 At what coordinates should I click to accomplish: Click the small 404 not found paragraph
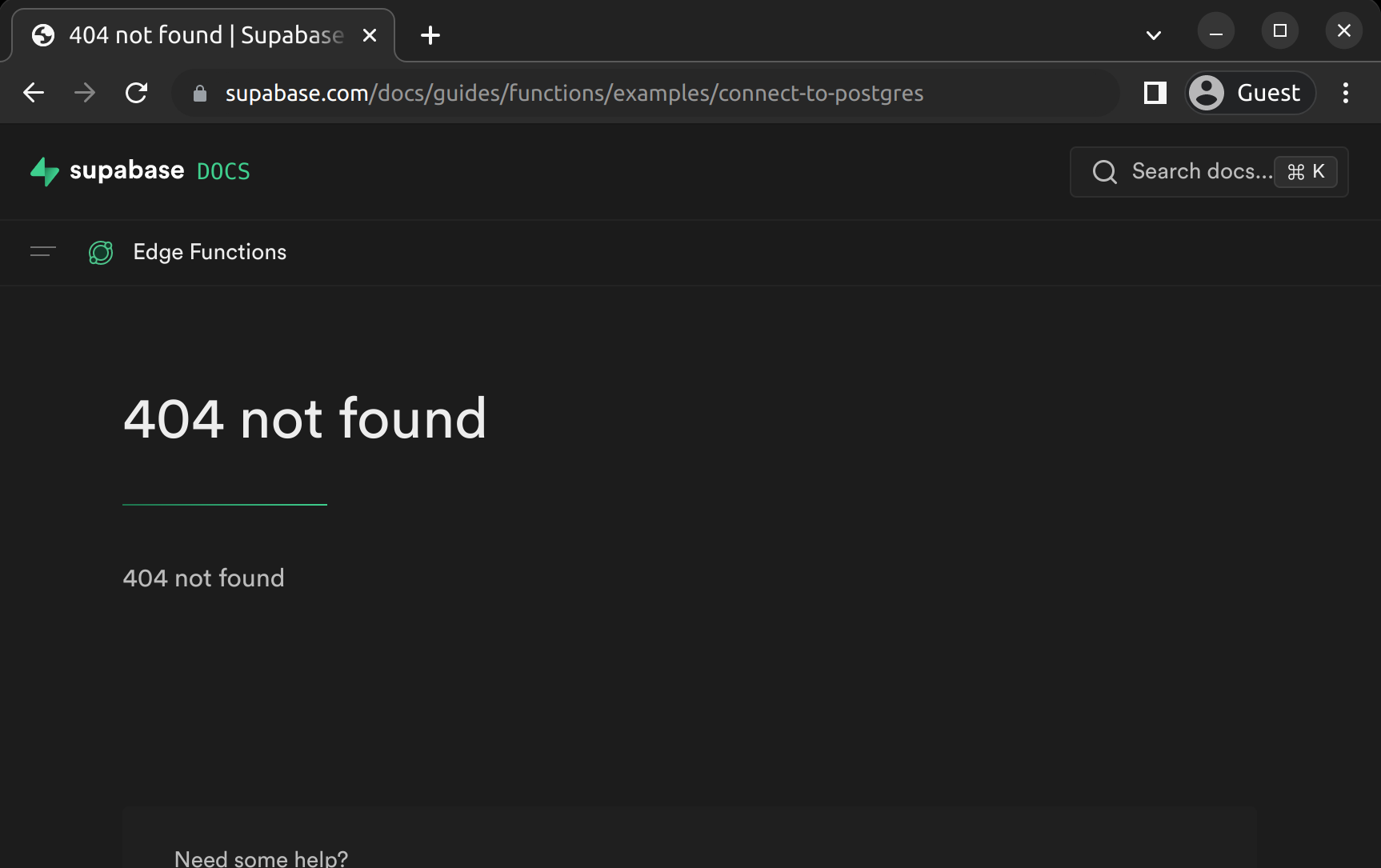(x=203, y=578)
